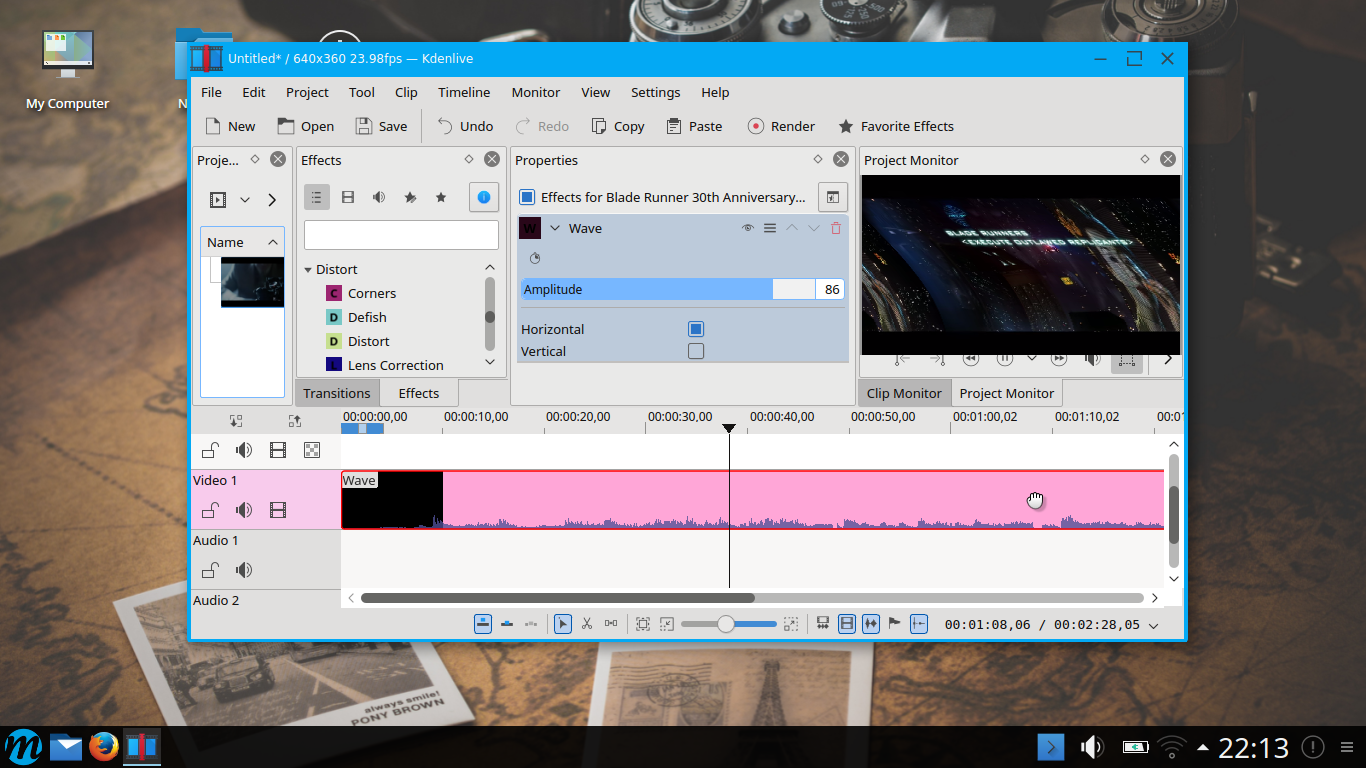This screenshot has width=1366, height=768.
Task: Toggle split compare button in Properties panel
Action: pos(832,198)
